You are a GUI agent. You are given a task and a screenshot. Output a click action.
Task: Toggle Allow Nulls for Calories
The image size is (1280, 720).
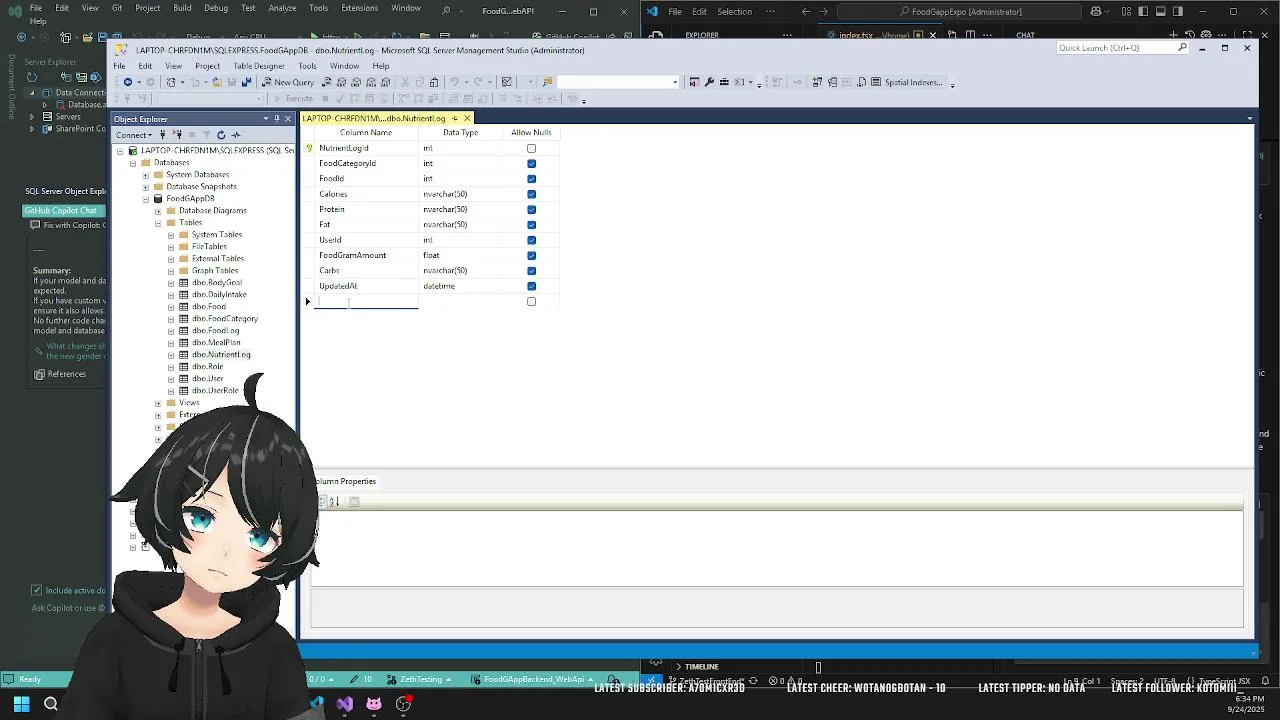pyautogui.click(x=531, y=194)
